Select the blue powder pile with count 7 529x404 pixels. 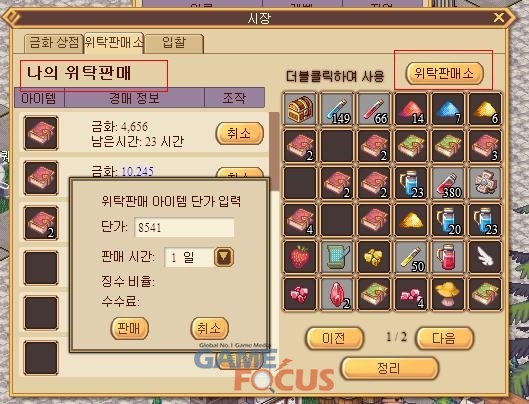pyautogui.click(x=448, y=109)
